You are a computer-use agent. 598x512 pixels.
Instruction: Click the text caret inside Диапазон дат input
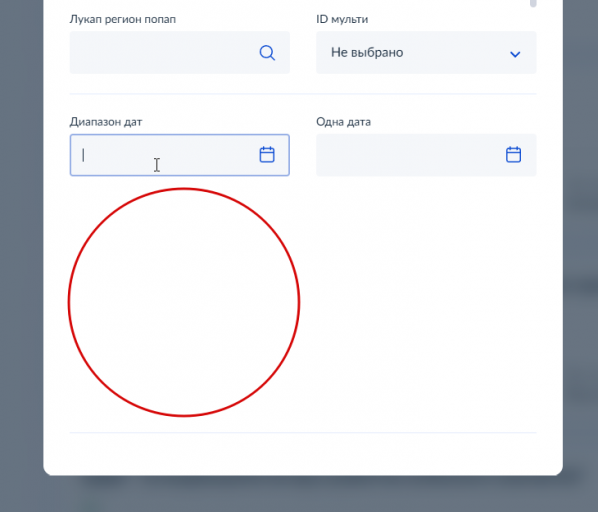(x=83, y=155)
